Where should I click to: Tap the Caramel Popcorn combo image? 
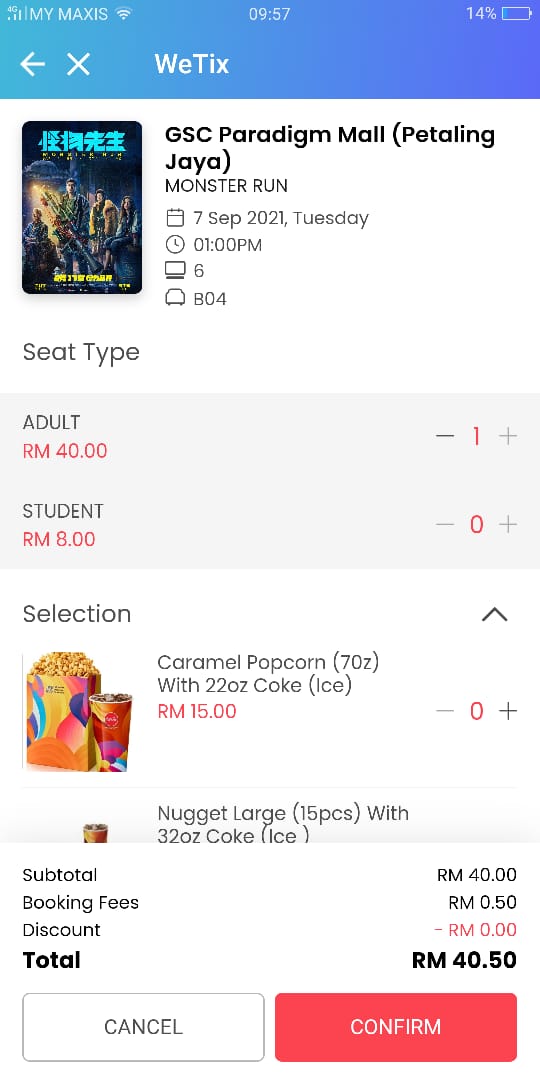pyautogui.click(x=79, y=712)
